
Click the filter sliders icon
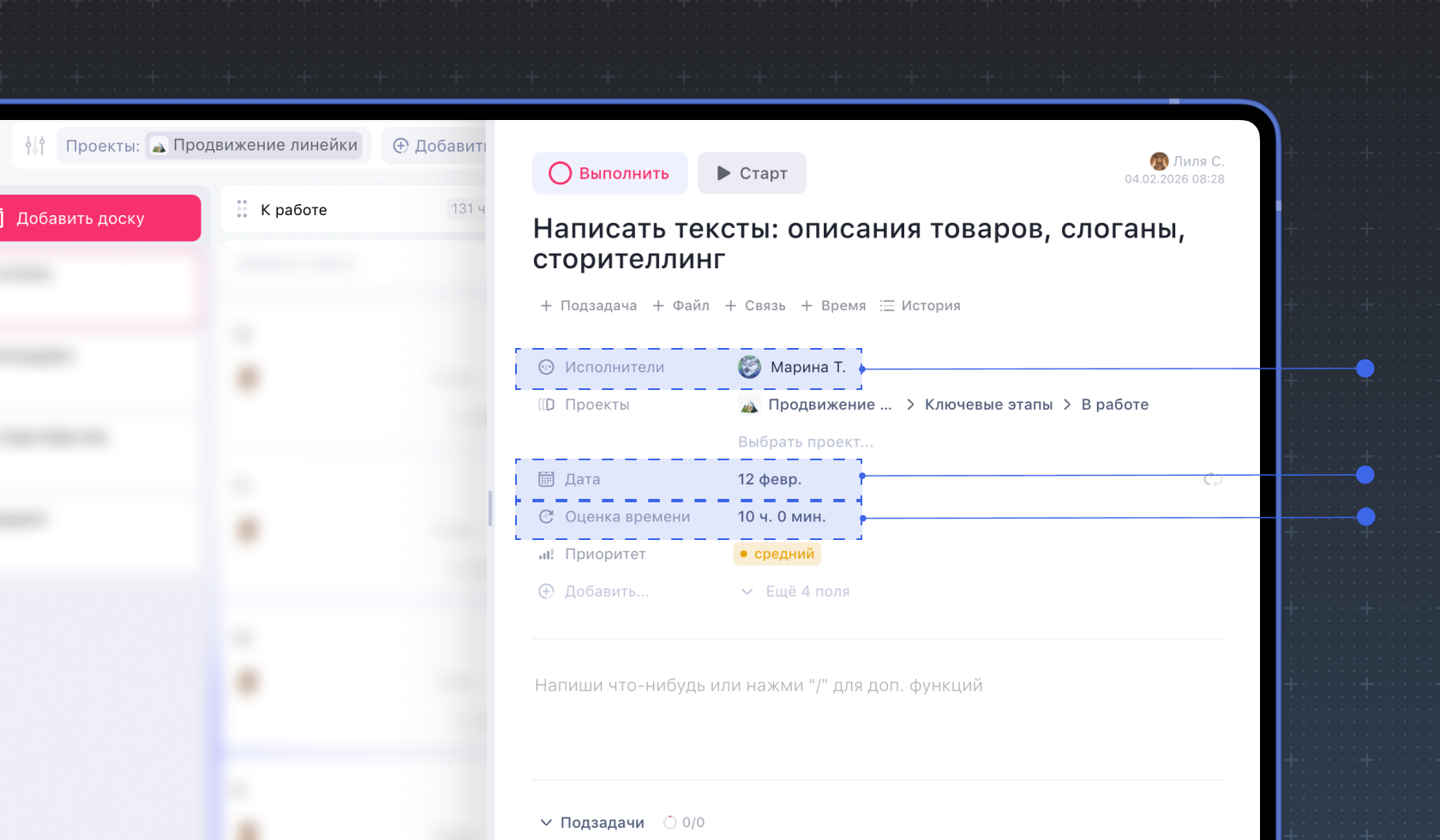pyautogui.click(x=35, y=146)
